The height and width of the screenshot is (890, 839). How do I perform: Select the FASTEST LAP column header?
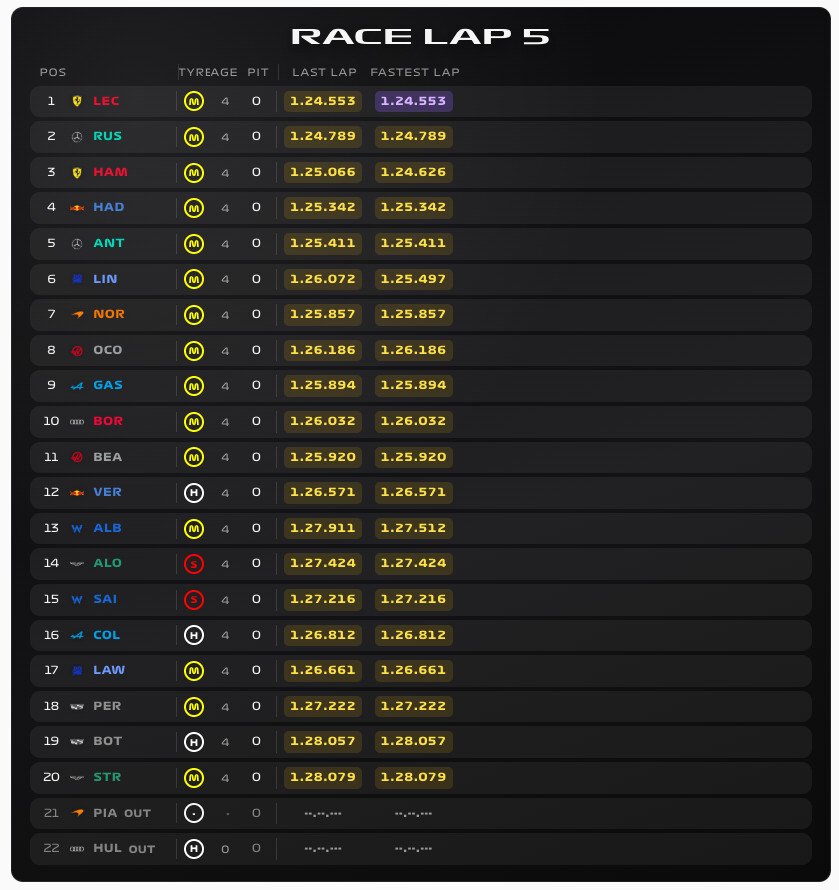[x=415, y=72]
